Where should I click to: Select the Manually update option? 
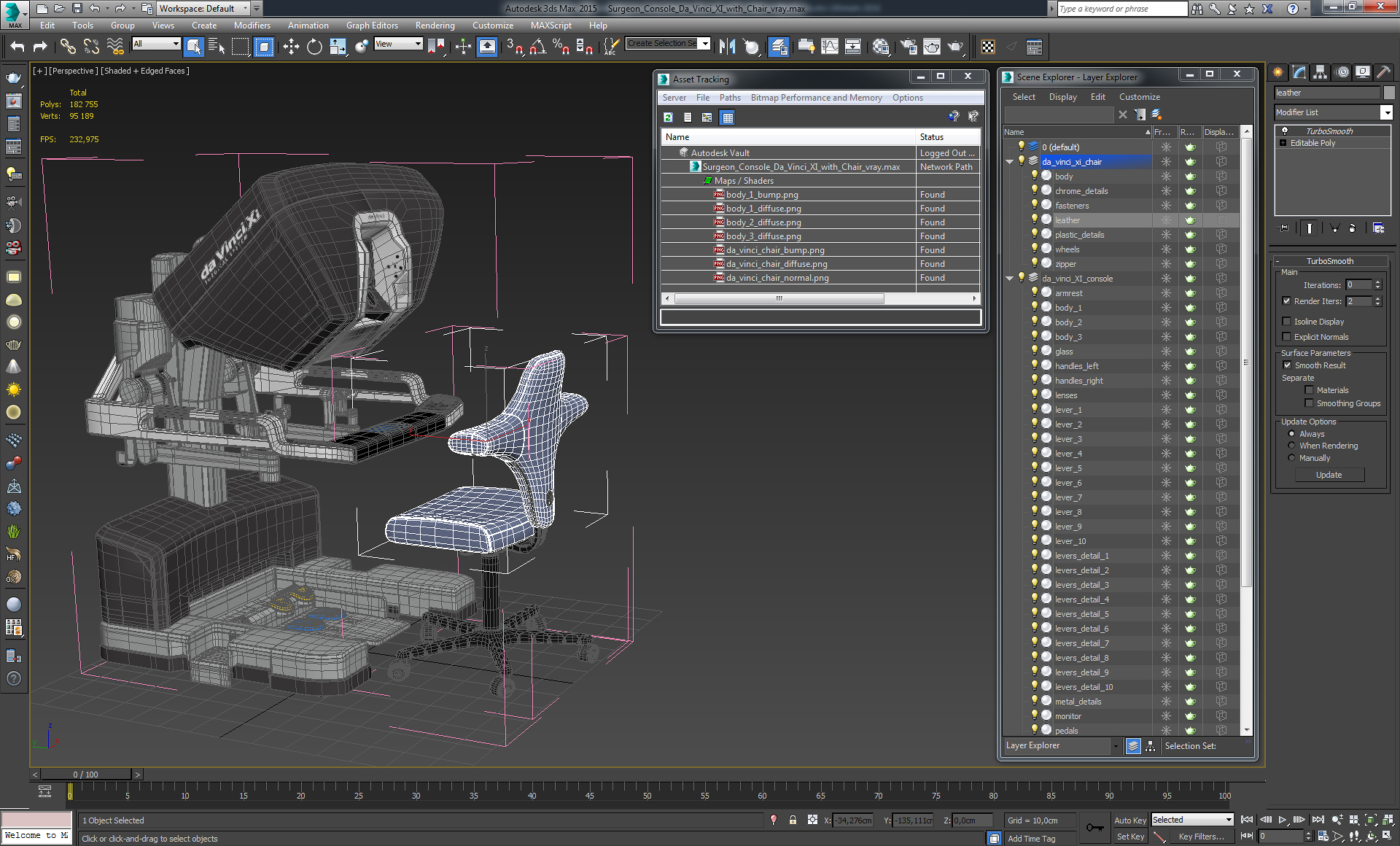(x=1291, y=458)
